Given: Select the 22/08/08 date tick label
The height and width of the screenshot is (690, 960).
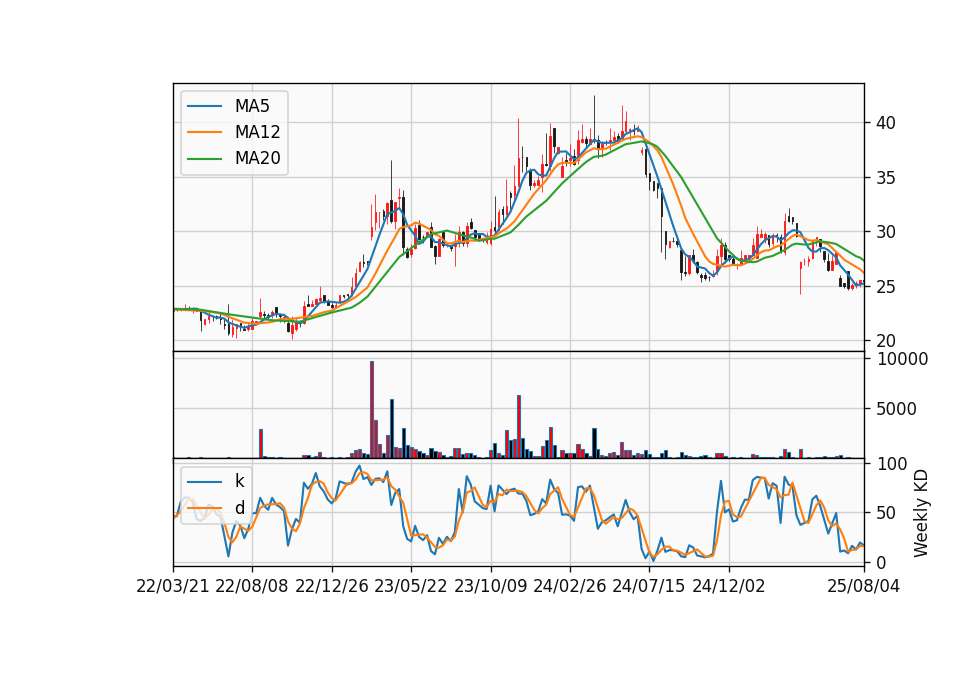Looking at the screenshot, I should click(252, 586).
